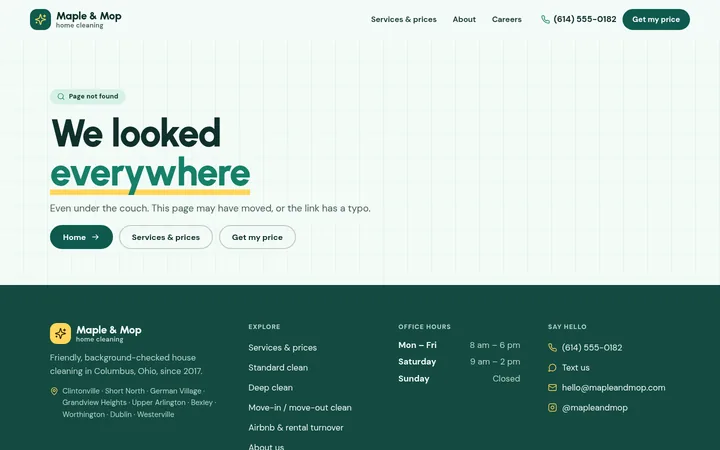Click the Clintonville neighborhoods list text
Image resolution: width=720 pixels, height=450 pixels.
coord(139,403)
